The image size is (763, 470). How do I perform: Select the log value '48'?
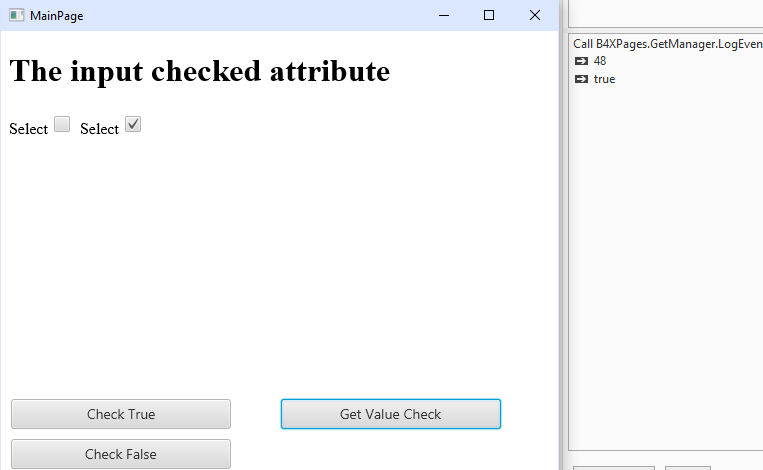pyautogui.click(x=600, y=61)
